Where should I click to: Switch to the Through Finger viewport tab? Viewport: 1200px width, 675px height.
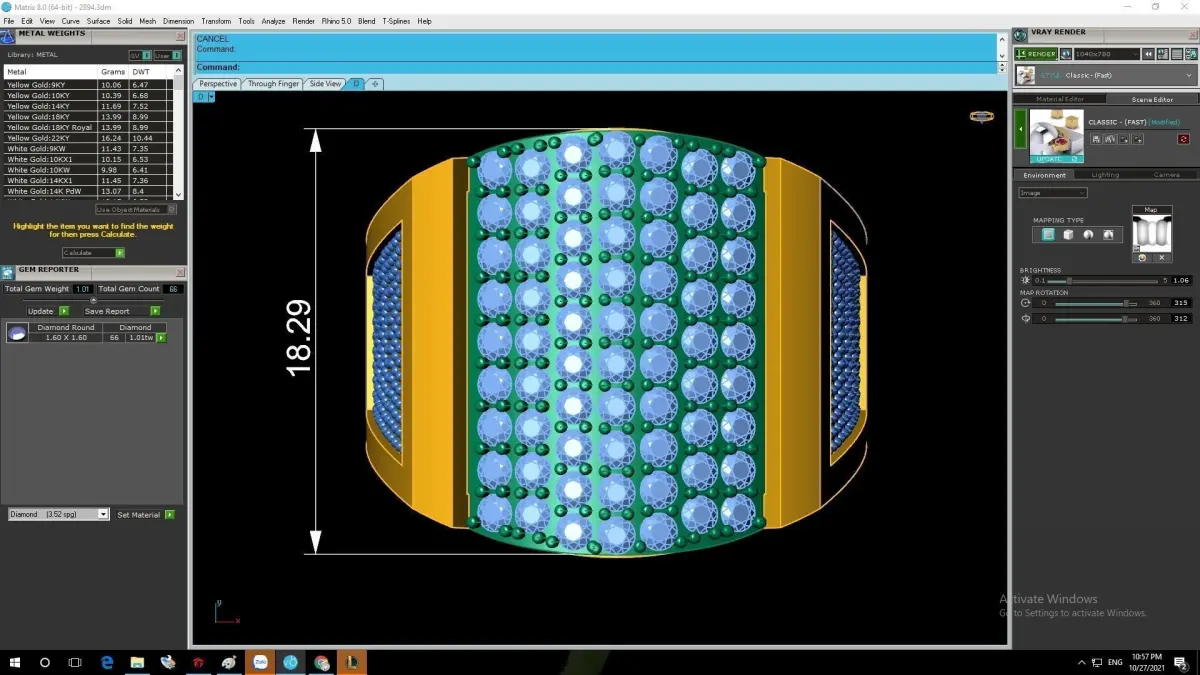(273, 84)
